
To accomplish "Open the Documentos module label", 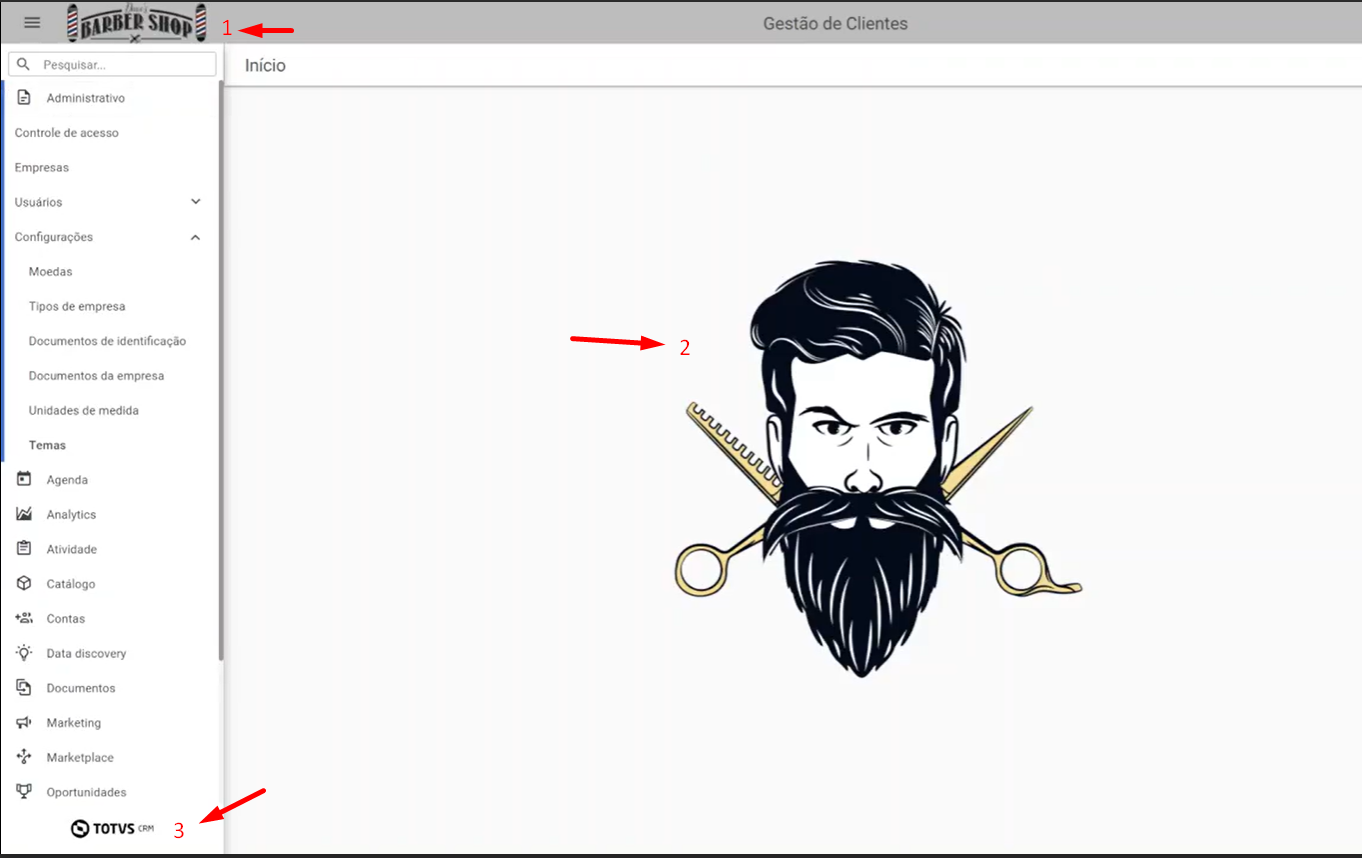I will (80, 688).
